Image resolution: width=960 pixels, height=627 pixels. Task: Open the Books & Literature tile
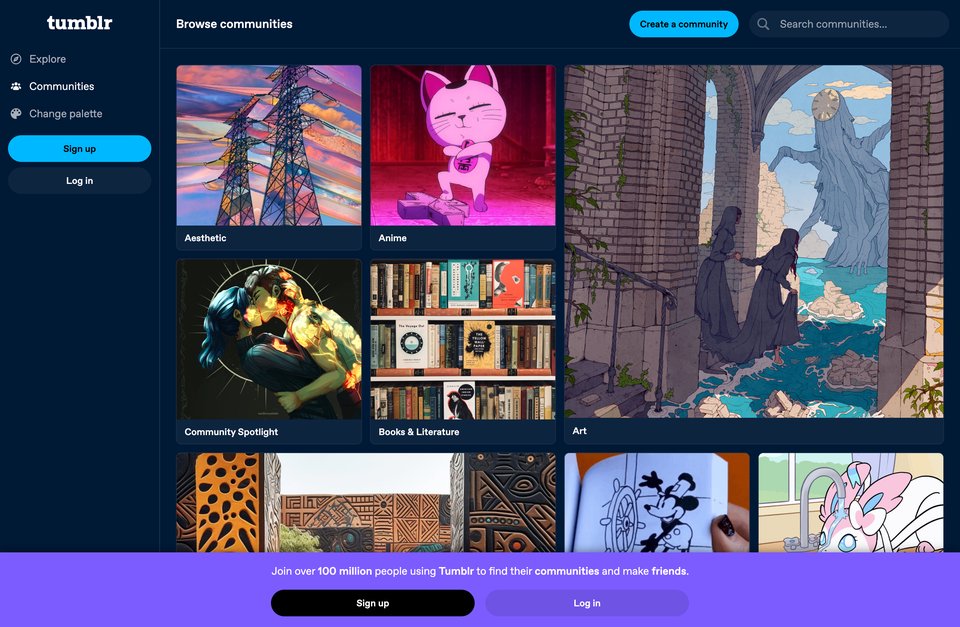pos(463,351)
